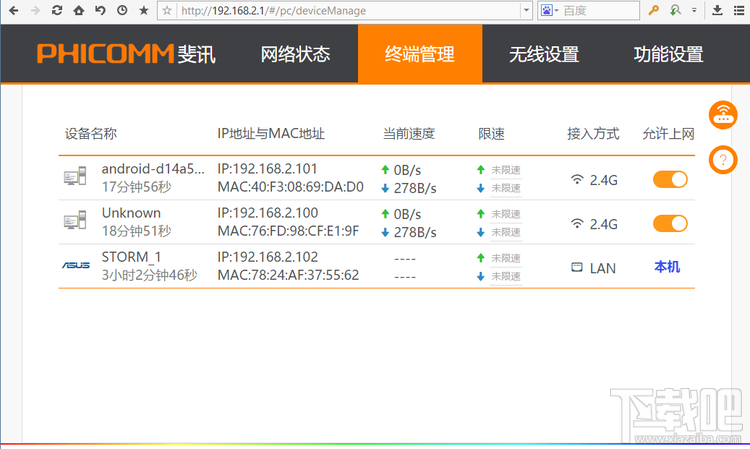Set download limit for STORM_1

click(506, 276)
